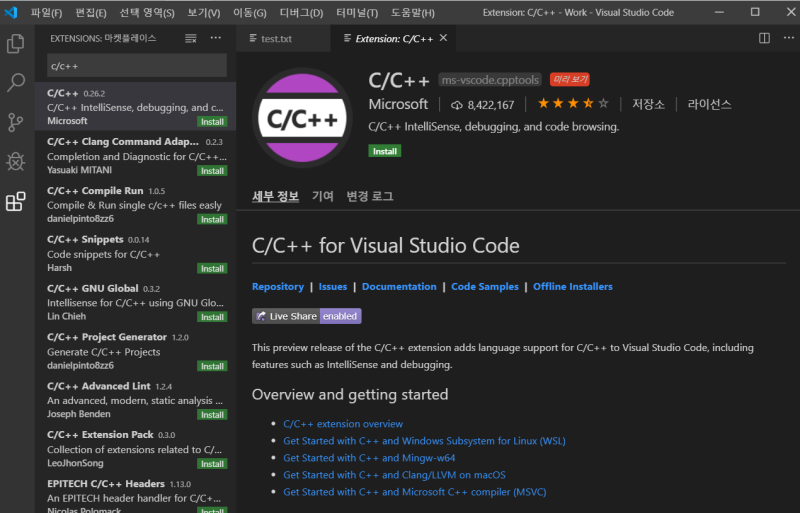Open C/C++ extension overview link

(343, 424)
